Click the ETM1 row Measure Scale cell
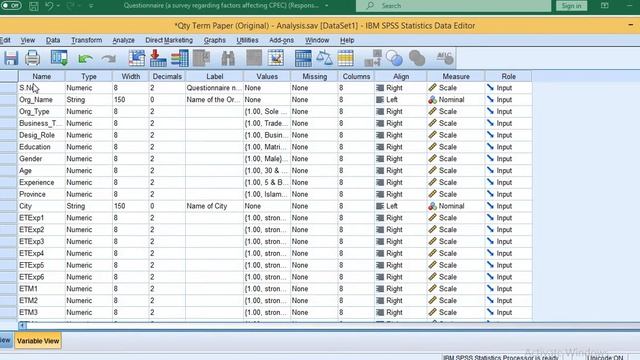Viewport: 640px width, 360px height. coord(456,289)
